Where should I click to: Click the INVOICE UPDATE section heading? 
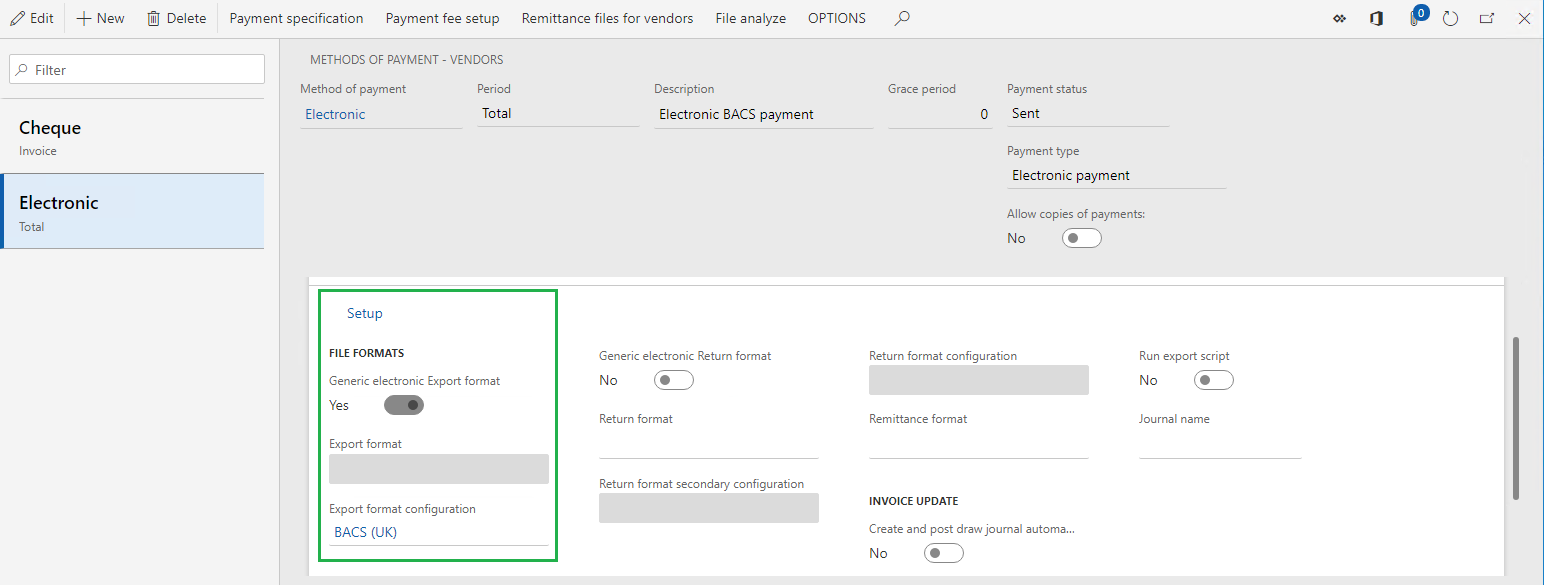point(914,501)
